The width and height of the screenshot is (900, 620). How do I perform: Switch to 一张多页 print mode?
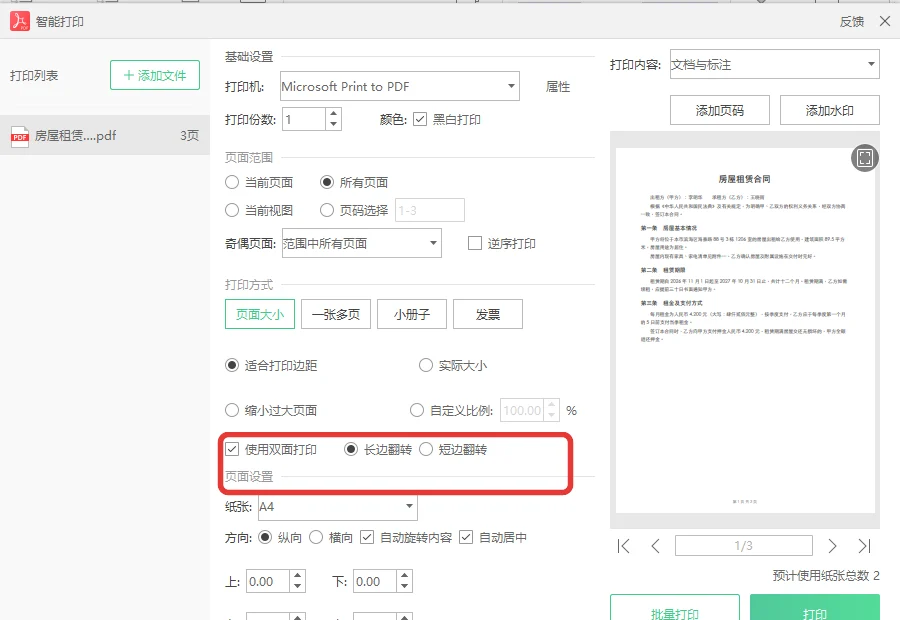[x=336, y=314]
